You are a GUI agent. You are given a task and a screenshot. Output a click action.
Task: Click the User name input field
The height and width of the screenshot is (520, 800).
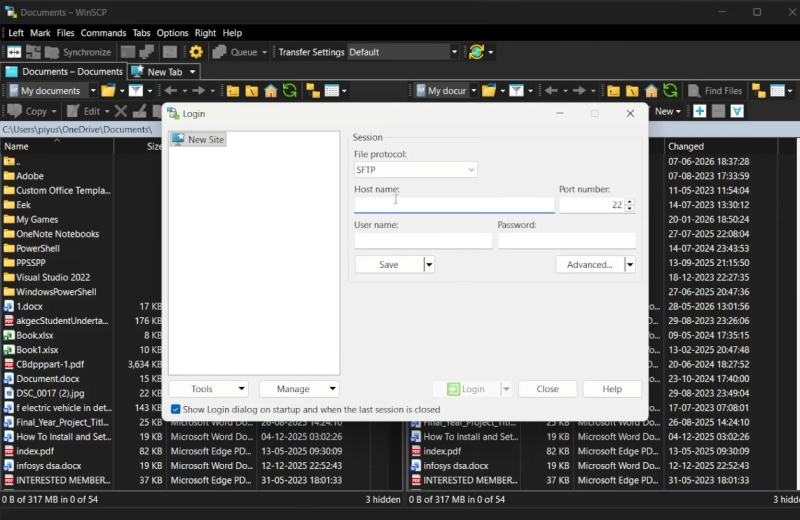click(423, 240)
